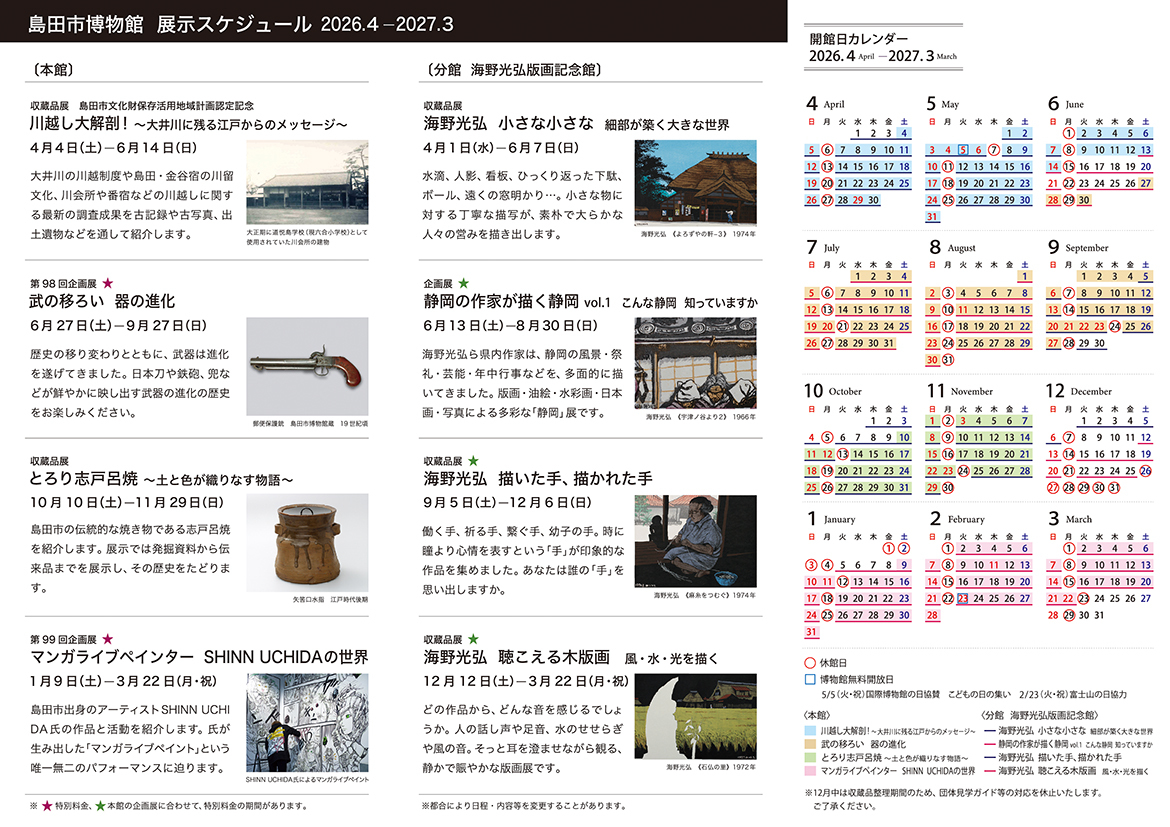Click the 〔本館〕 section heading

52,69
